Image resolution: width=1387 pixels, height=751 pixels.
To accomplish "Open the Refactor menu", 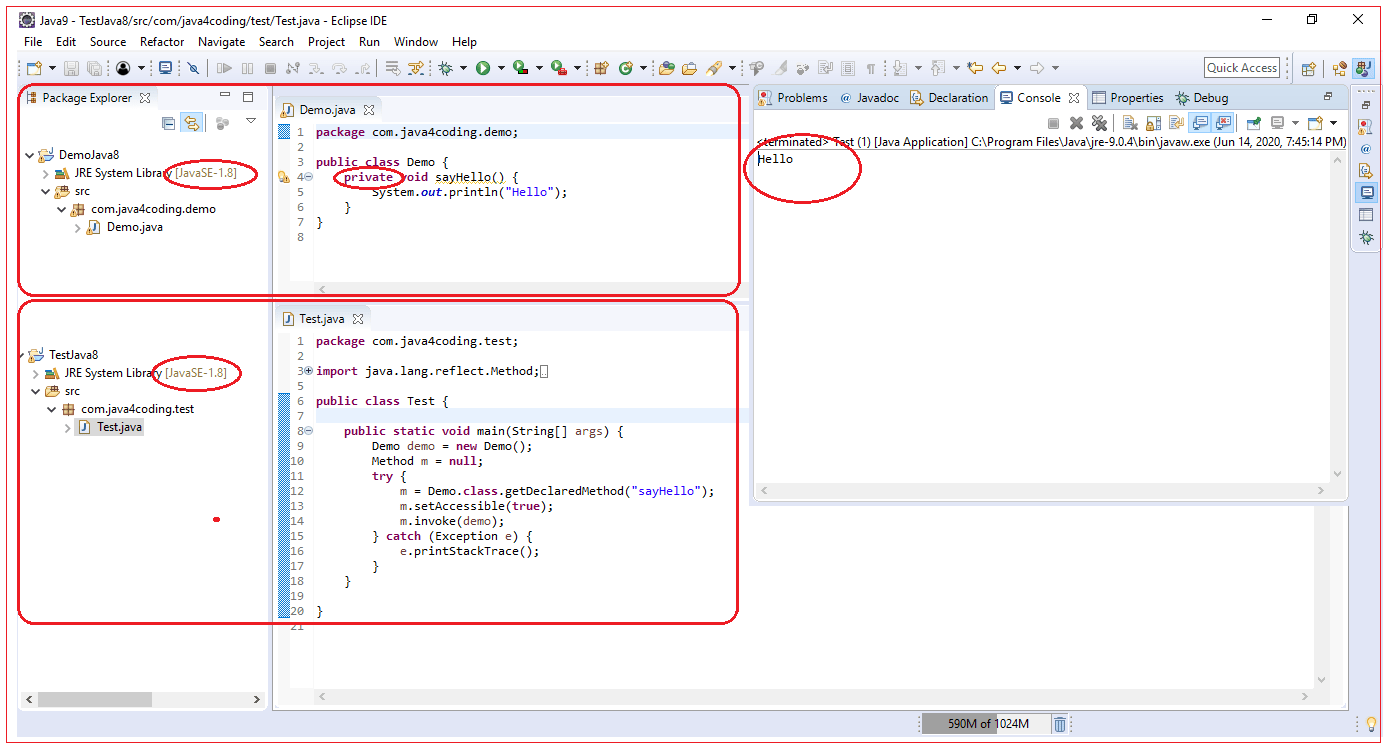I will 160,41.
